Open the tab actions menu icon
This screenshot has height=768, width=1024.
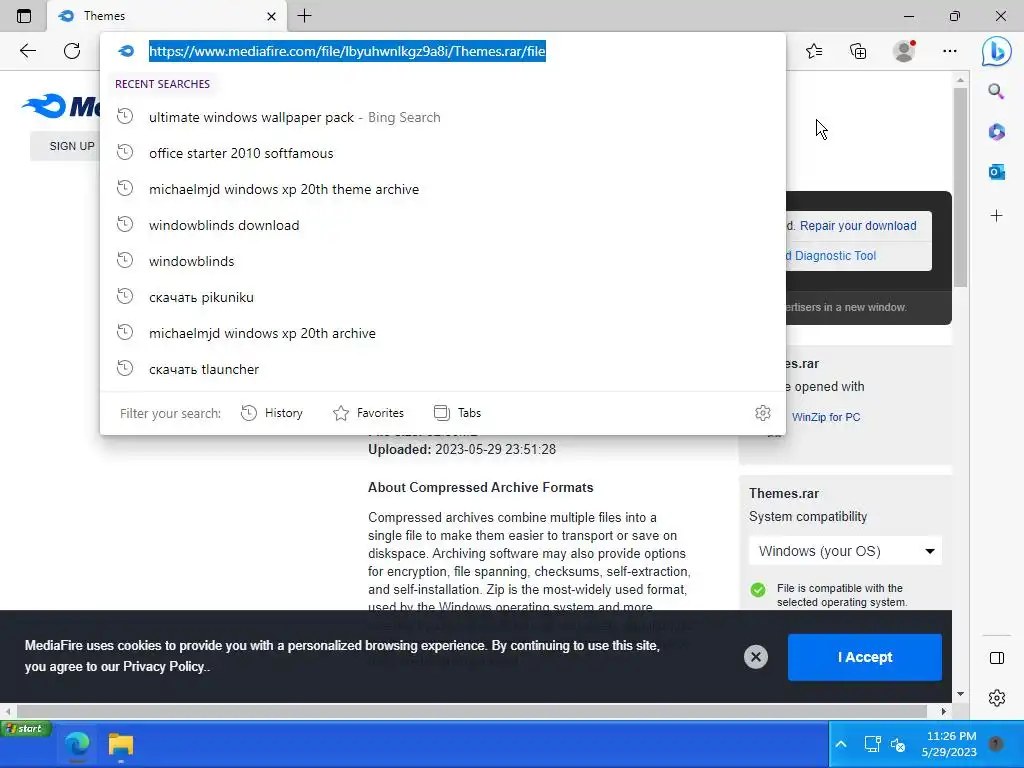tap(24, 16)
